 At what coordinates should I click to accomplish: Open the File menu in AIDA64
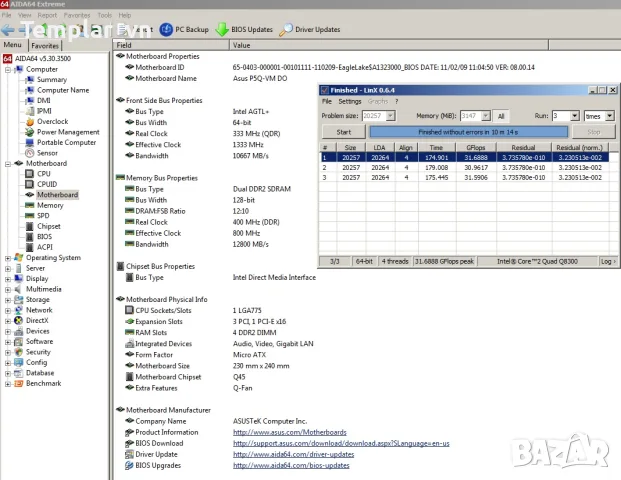pyautogui.click(x=6, y=15)
